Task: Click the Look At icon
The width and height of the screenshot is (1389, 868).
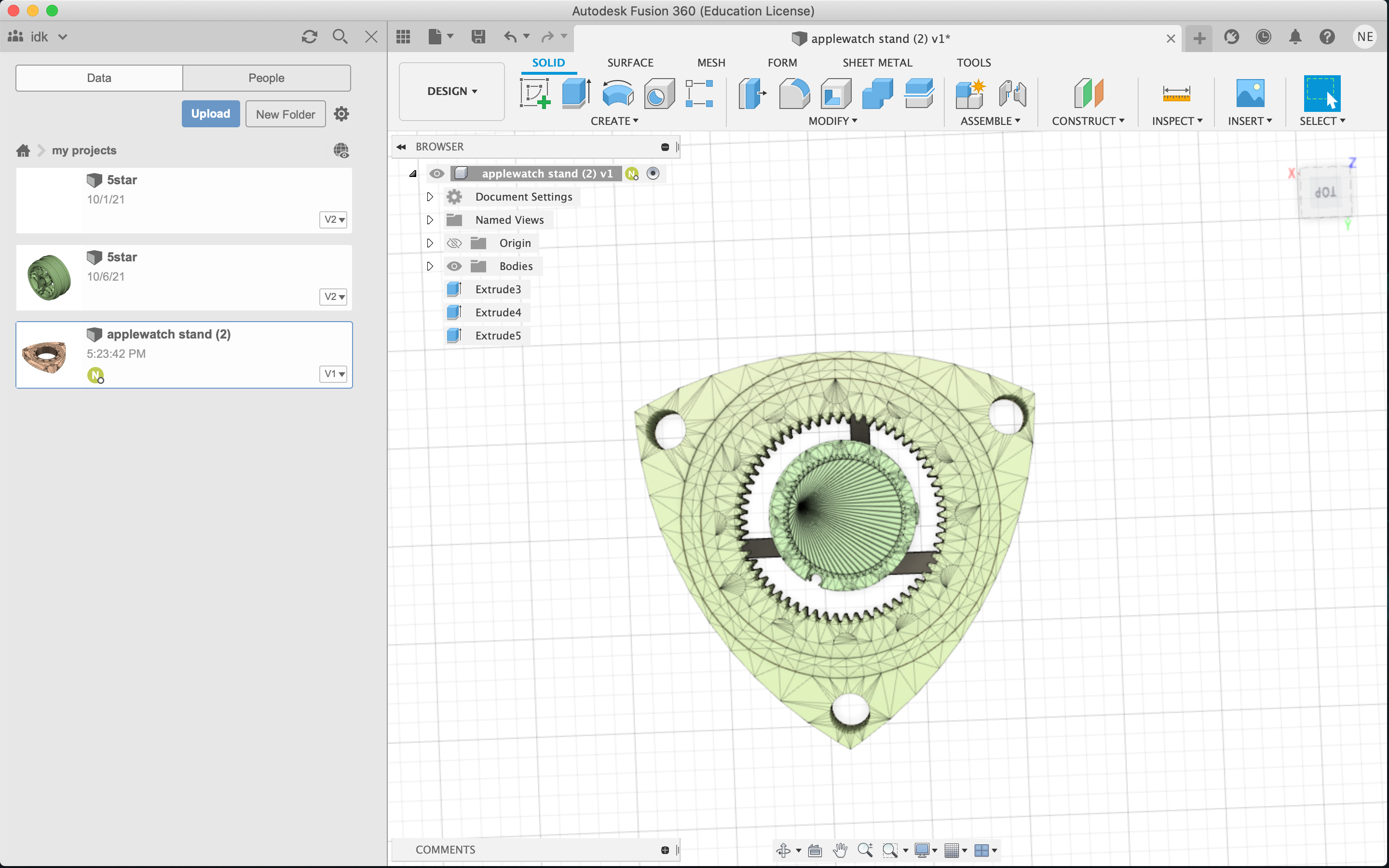Action: pos(815,850)
